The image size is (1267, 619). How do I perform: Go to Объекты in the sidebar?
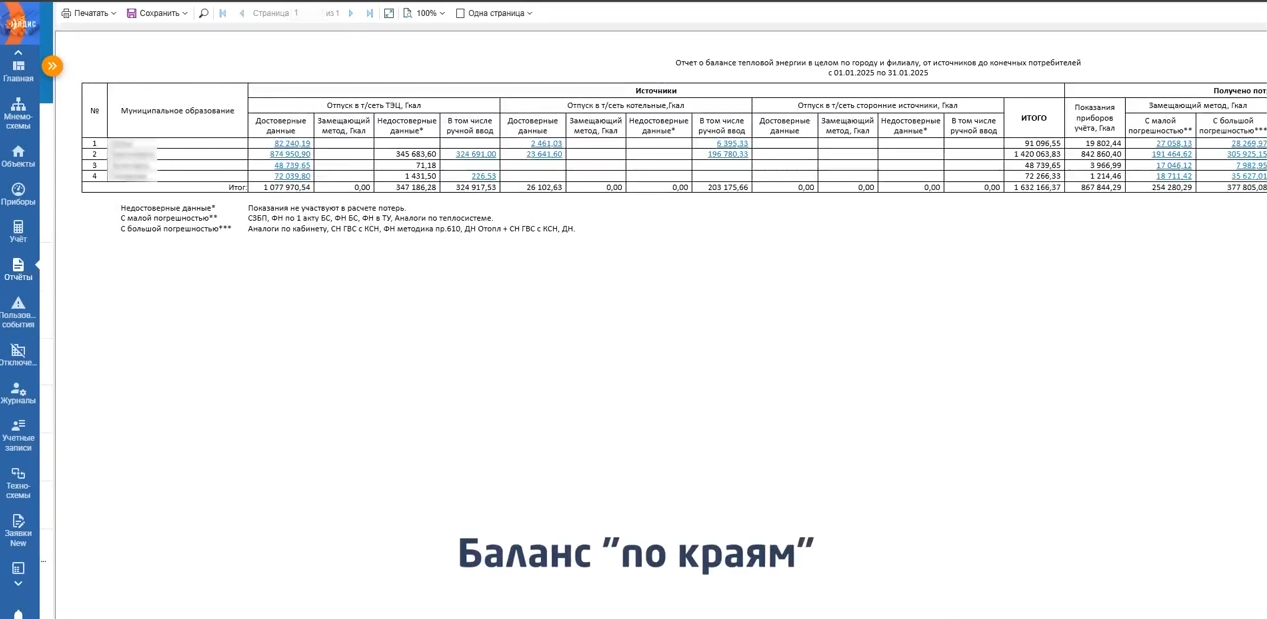click(x=18, y=156)
